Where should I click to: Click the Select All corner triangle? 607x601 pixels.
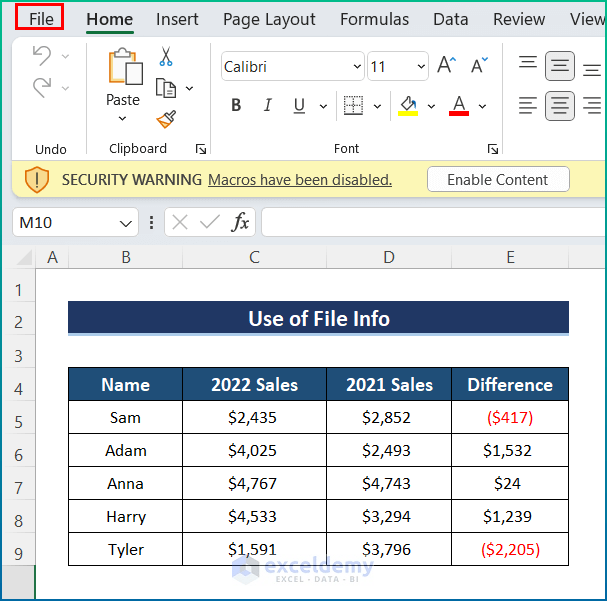[x=24, y=257]
